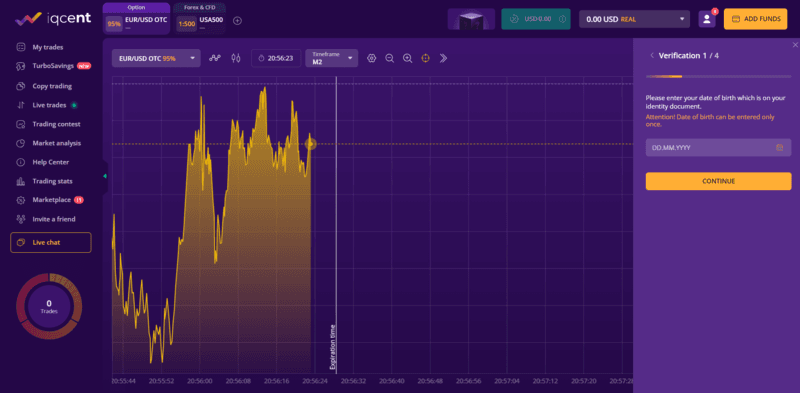Open the Help Center link
This screenshot has height=393, width=800.
pyautogui.click(x=51, y=162)
